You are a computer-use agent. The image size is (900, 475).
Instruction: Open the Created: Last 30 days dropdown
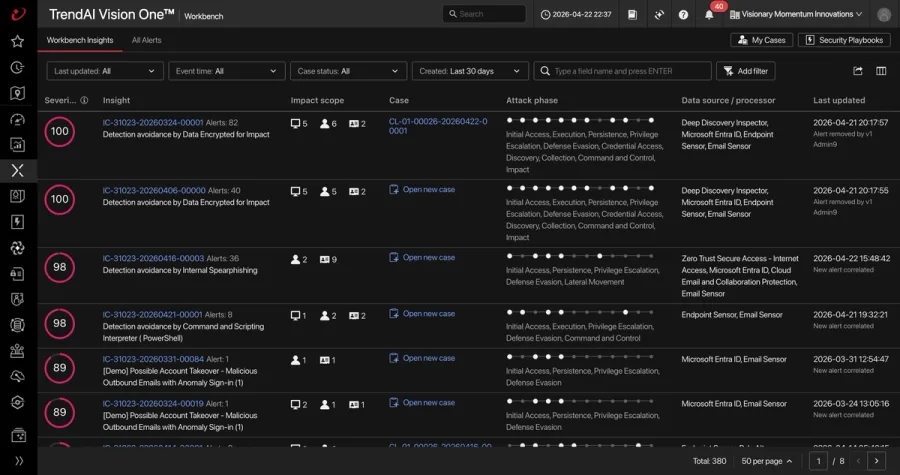(470, 71)
